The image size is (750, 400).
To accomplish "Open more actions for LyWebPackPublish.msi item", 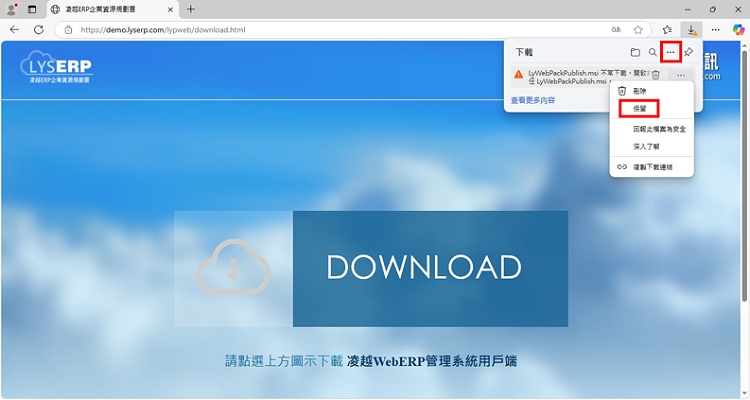I will coord(680,75).
